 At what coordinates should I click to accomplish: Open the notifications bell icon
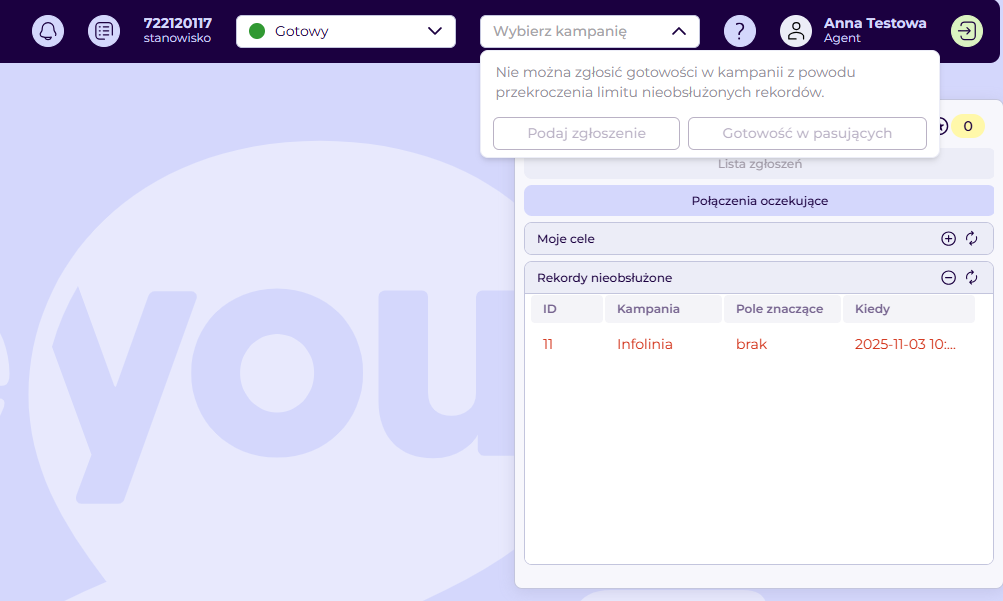coord(48,31)
